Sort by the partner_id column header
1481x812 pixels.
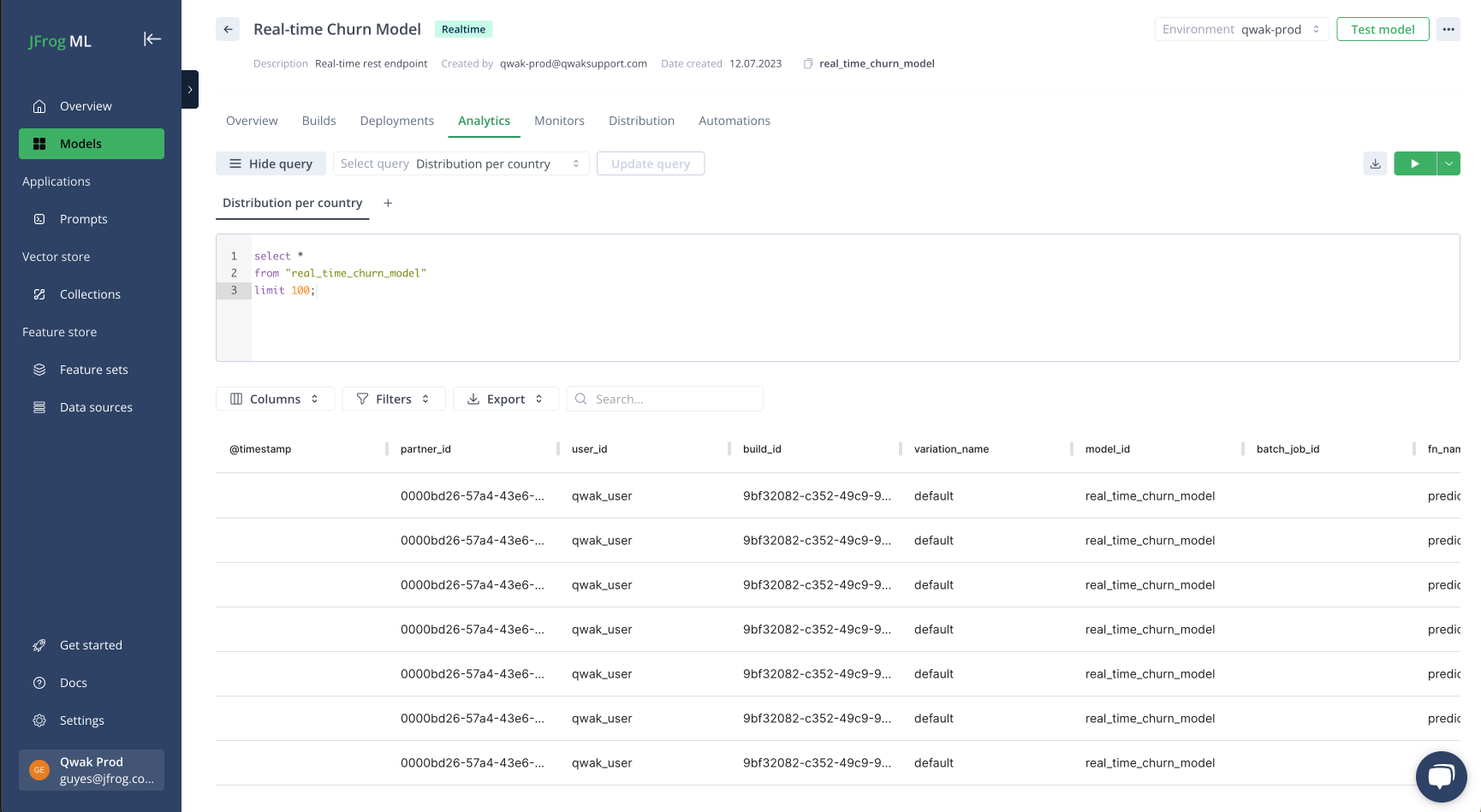[x=425, y=449]
